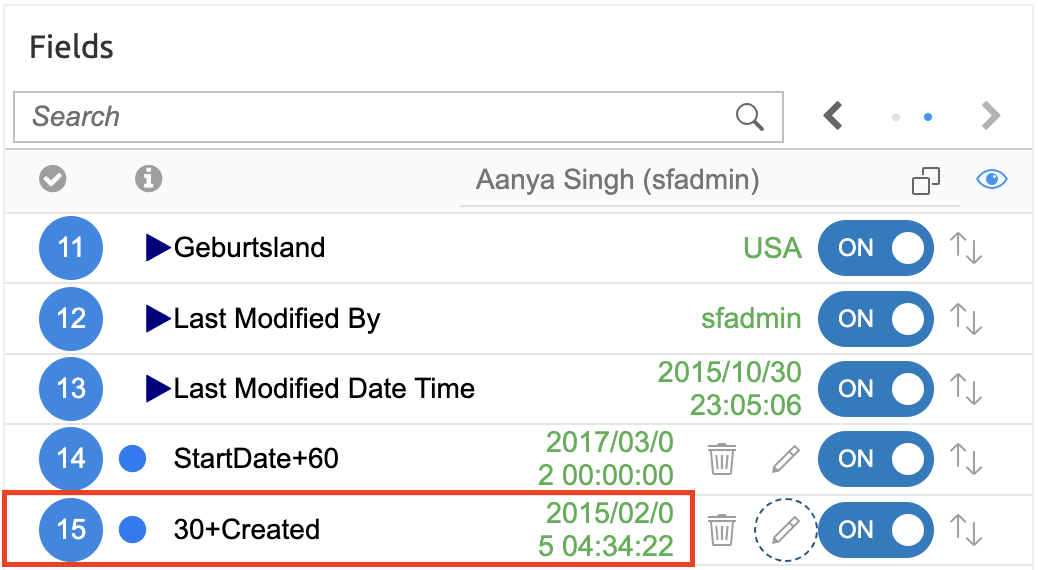Viewport: 1038px width, 570px height.
Task: Reorder Last Modified By with sort arrows
Action: click(x=966, y=319)
